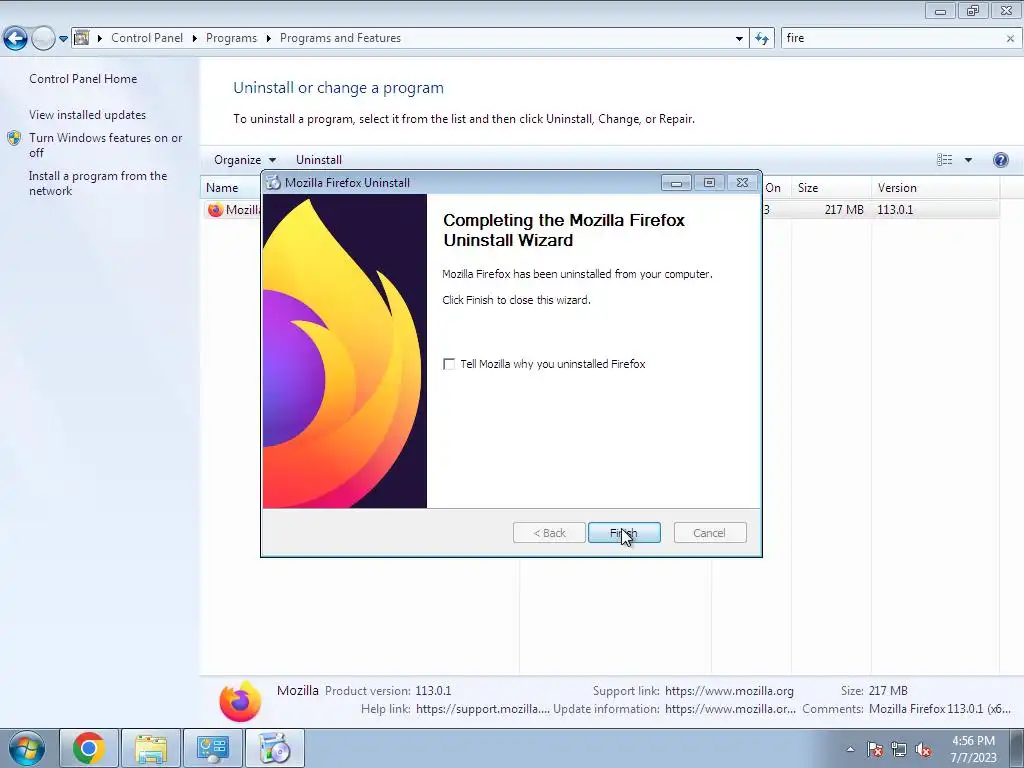Select Programs in breadcrumb path
This screenshot has width=1024, height=768.
pos(231,38)
